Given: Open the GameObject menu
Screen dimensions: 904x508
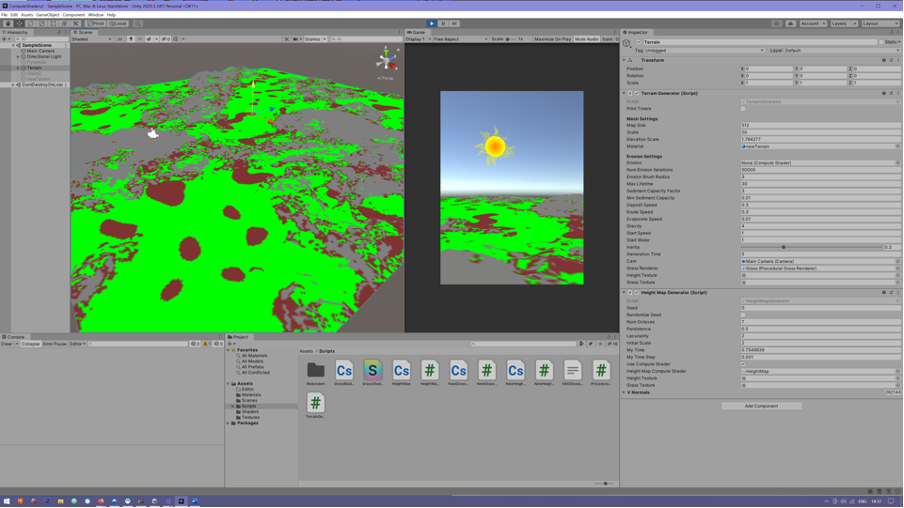Looking at the screenshot, I should [x=48, y=15].
